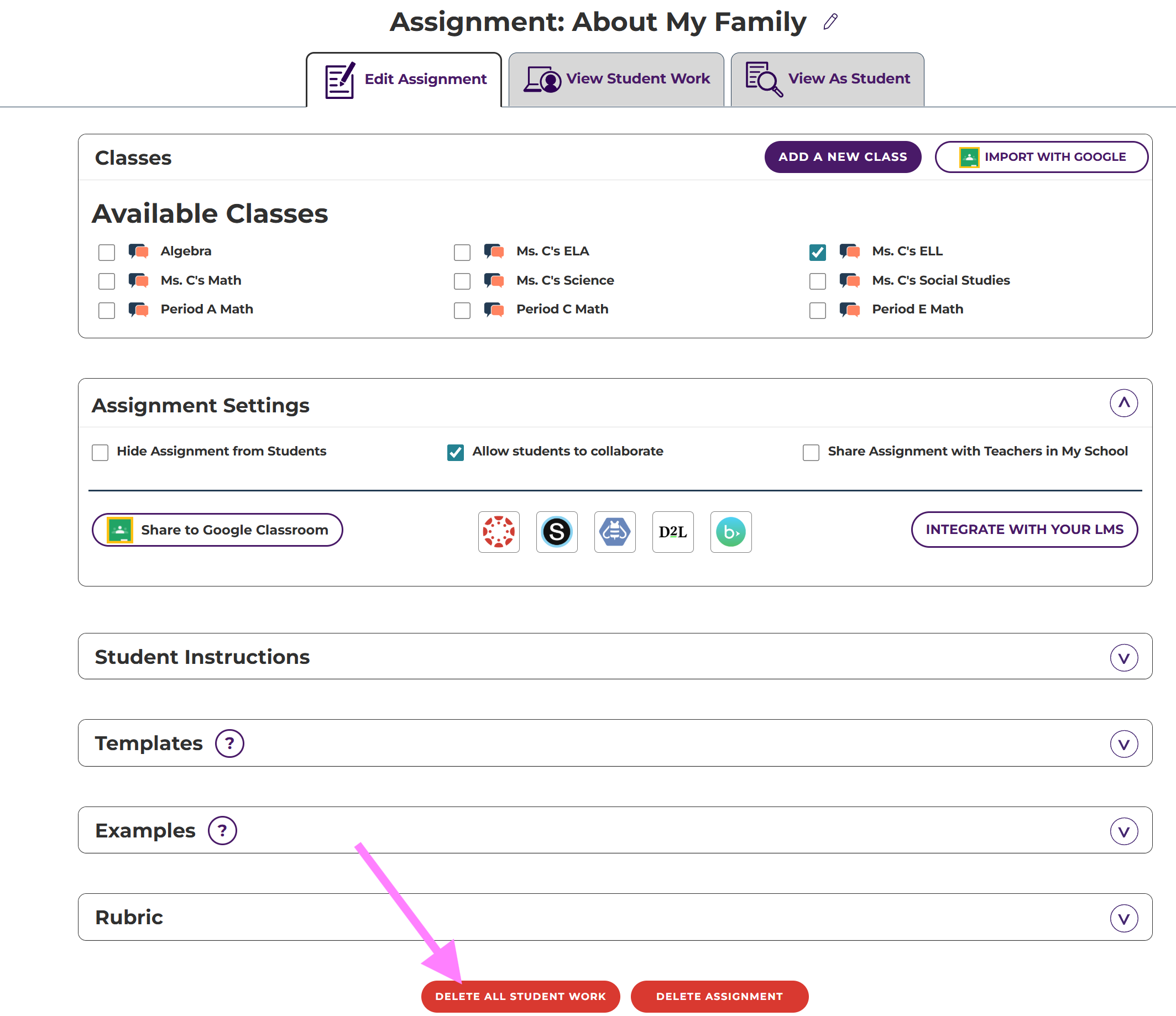Open the Templates help question mark
This screenshot has width=1176, height=1016.
pos(229,743)
